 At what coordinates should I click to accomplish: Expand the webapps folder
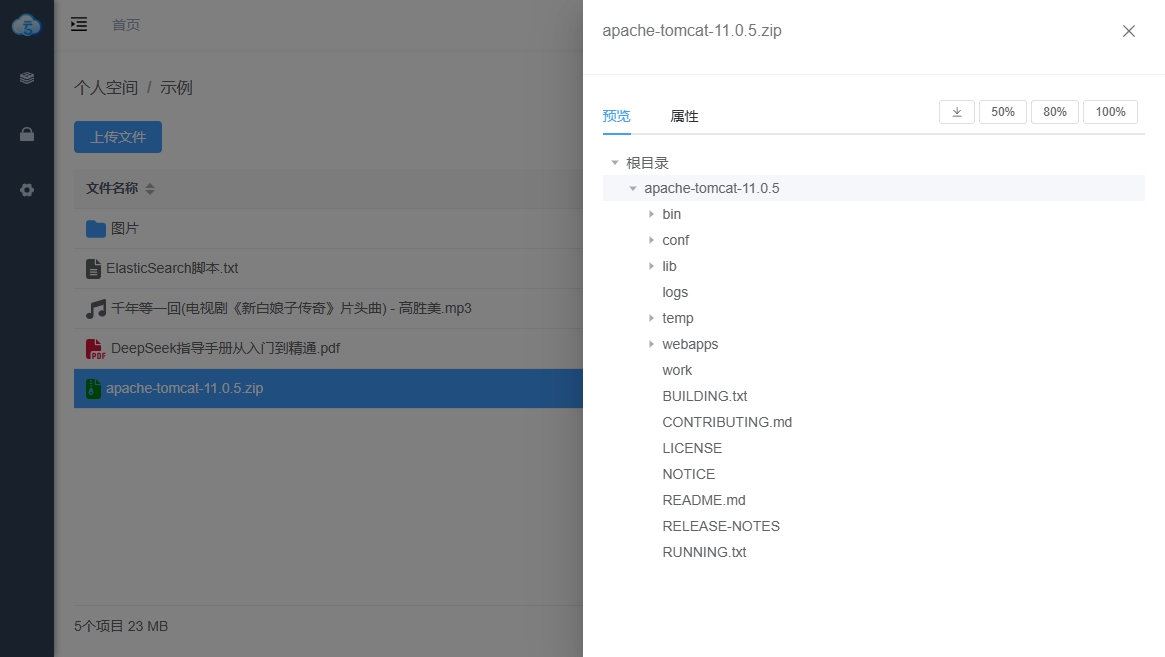651,344
